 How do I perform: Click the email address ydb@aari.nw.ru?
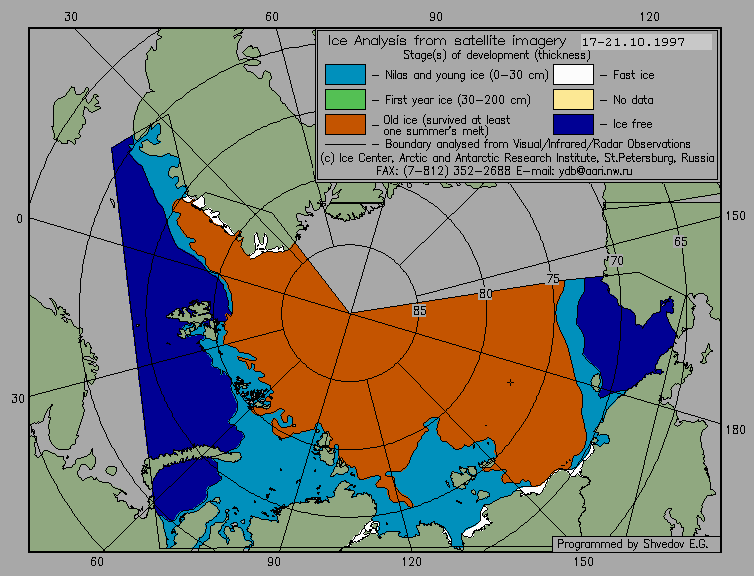tap(595, 171)
